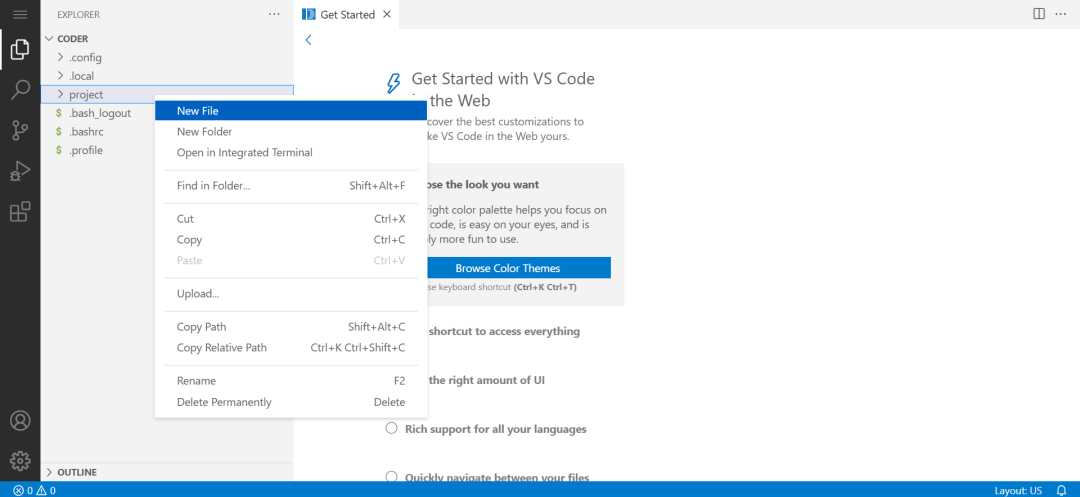Expand the project folder chevron

[60, 94]
